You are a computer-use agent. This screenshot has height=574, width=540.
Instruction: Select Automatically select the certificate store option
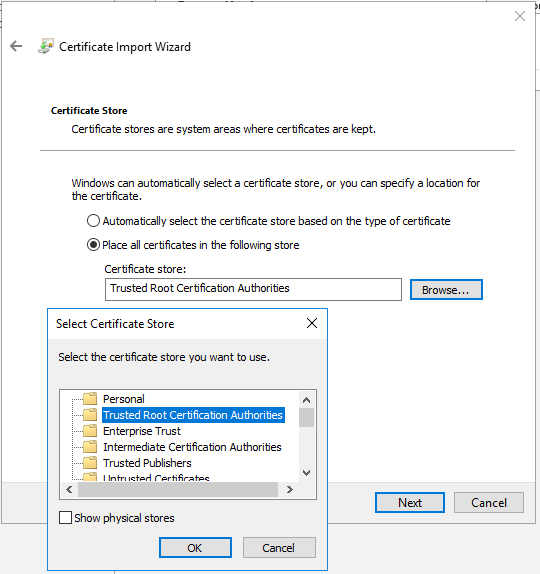pos(93,221)
